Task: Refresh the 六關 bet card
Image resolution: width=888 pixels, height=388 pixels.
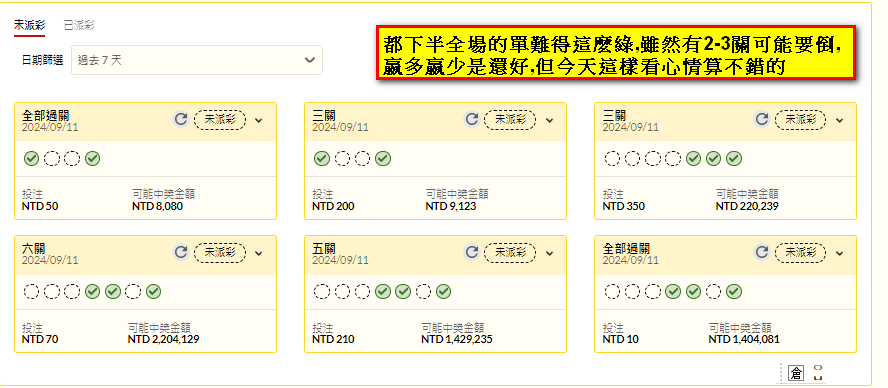Action: click(x=181, y=252)
